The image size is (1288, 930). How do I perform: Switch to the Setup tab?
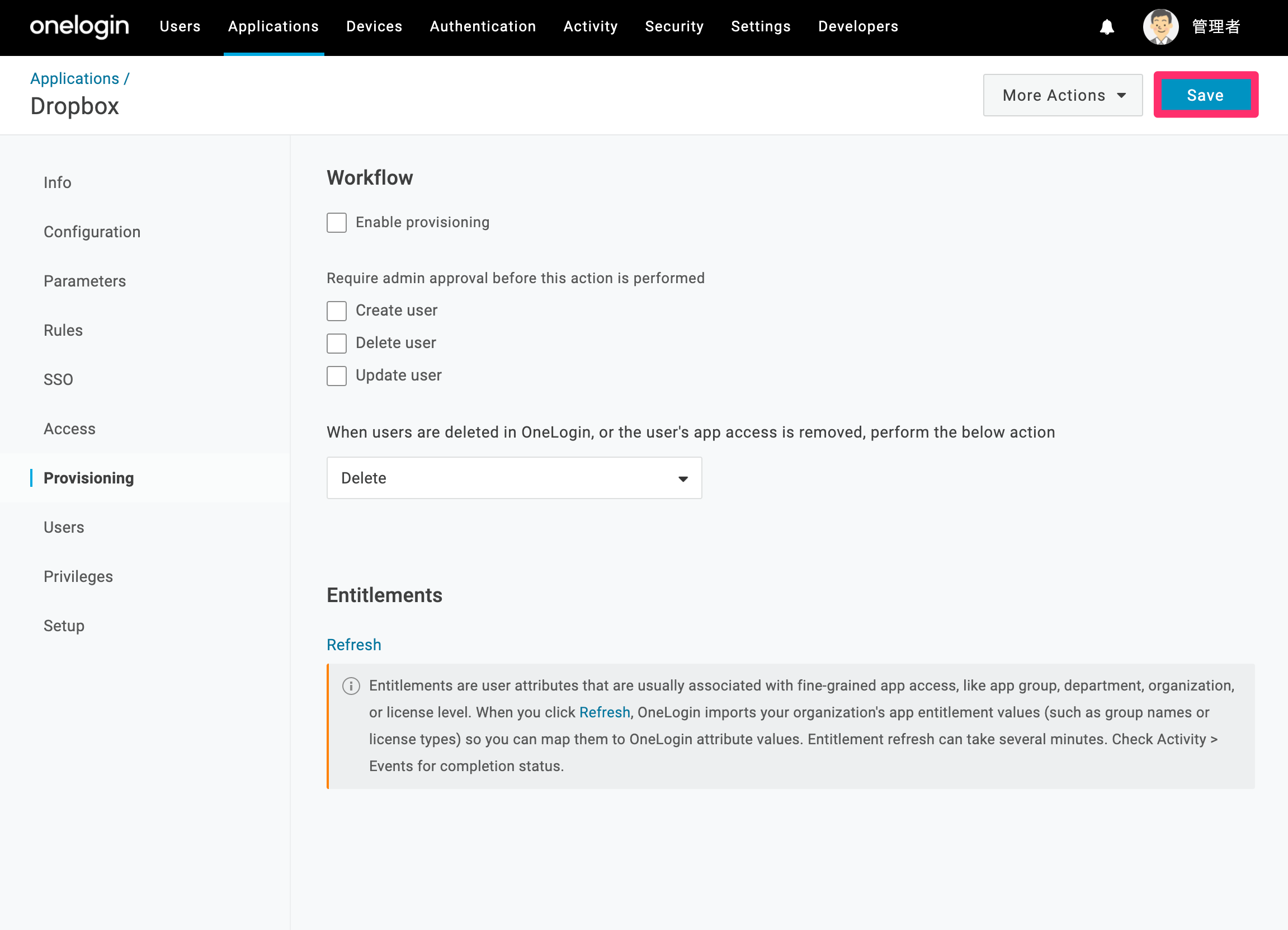pyautogui.click(x=64, y=626)
